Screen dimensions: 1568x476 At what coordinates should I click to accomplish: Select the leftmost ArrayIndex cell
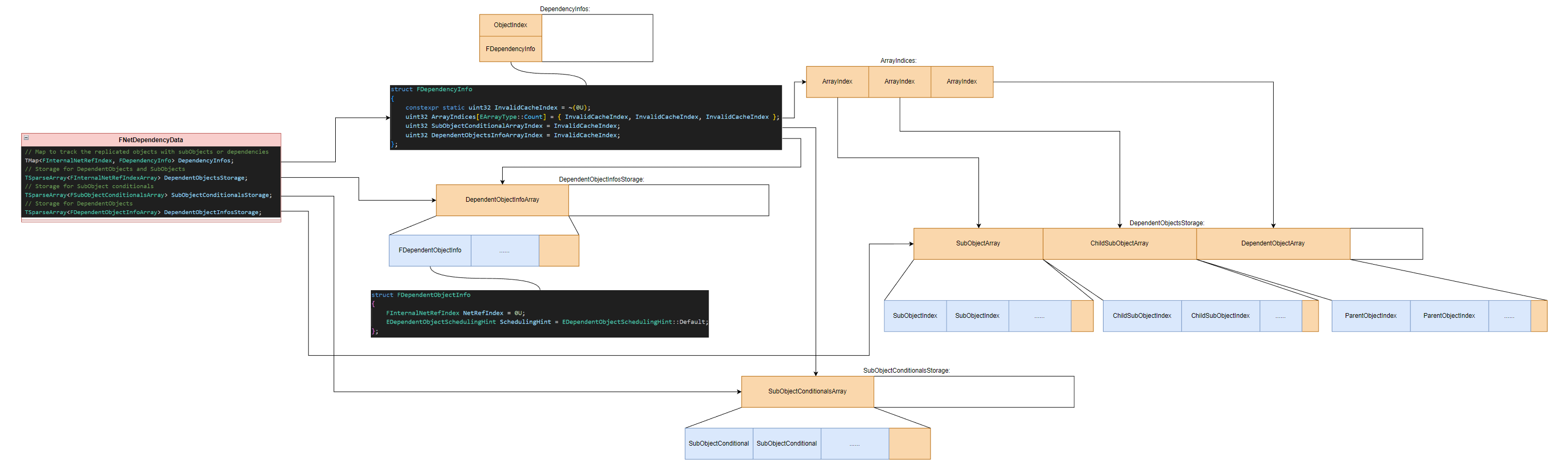point(836,81)
